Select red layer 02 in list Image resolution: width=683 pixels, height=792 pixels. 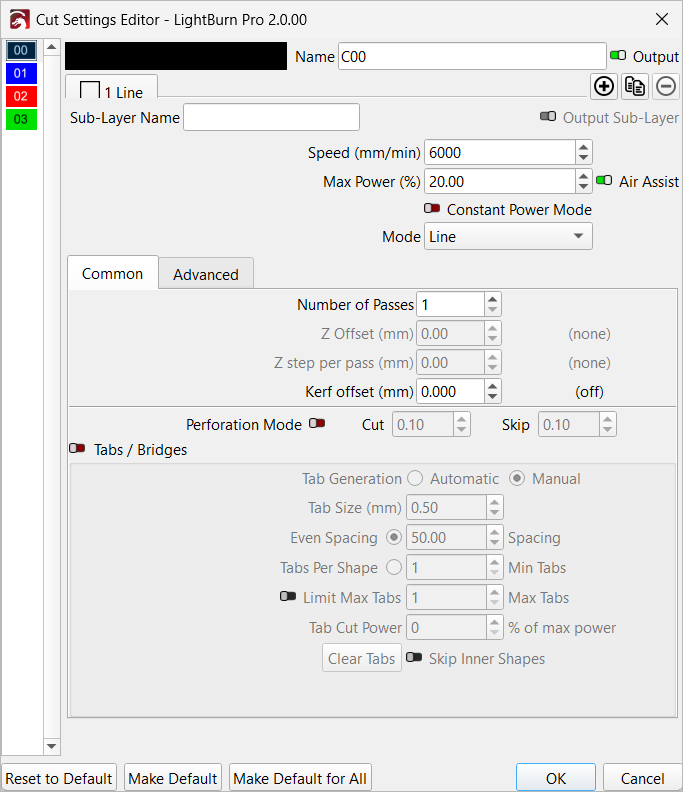(x=21, y=96)
